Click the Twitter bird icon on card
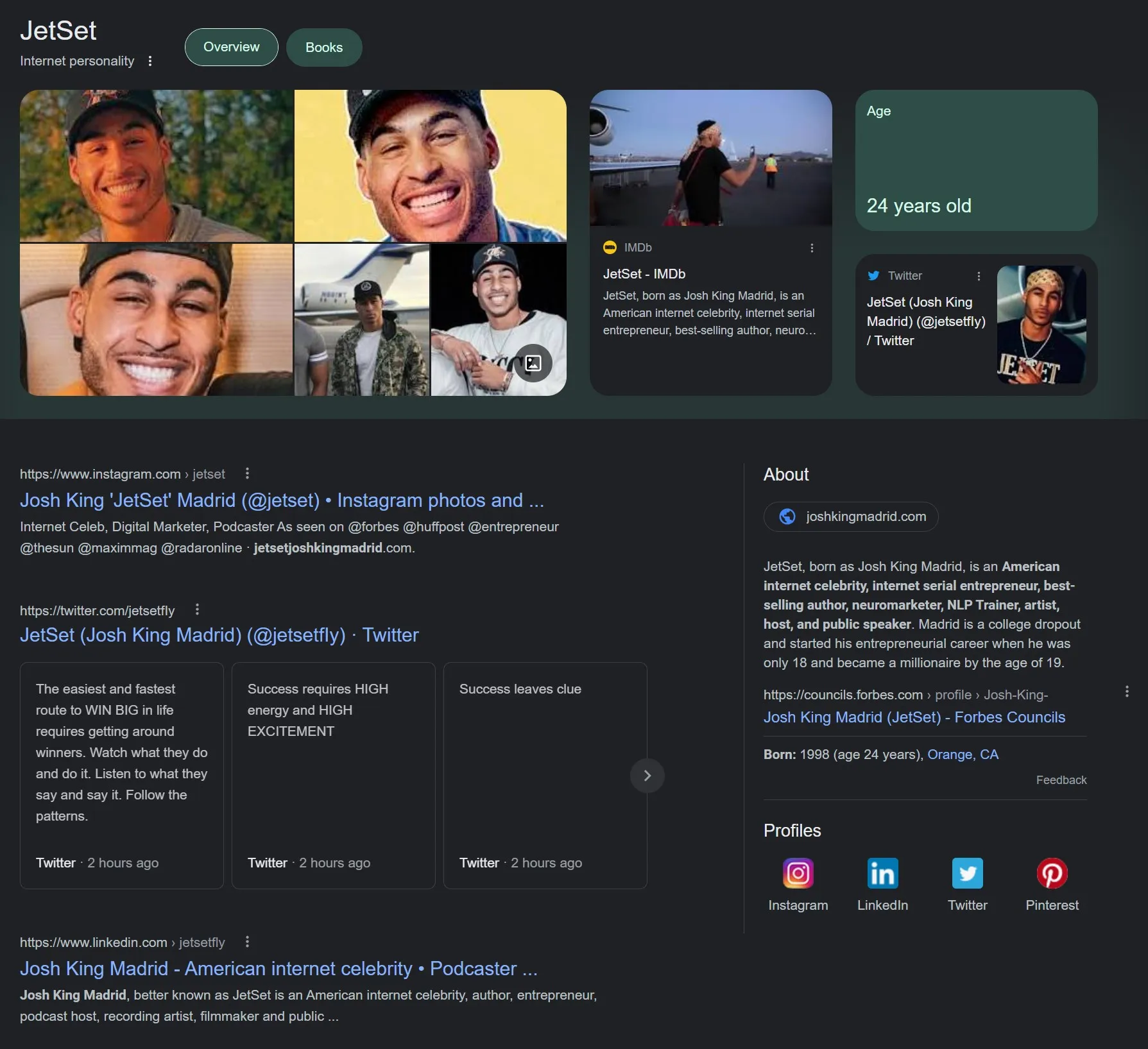 tap(873, 276)
